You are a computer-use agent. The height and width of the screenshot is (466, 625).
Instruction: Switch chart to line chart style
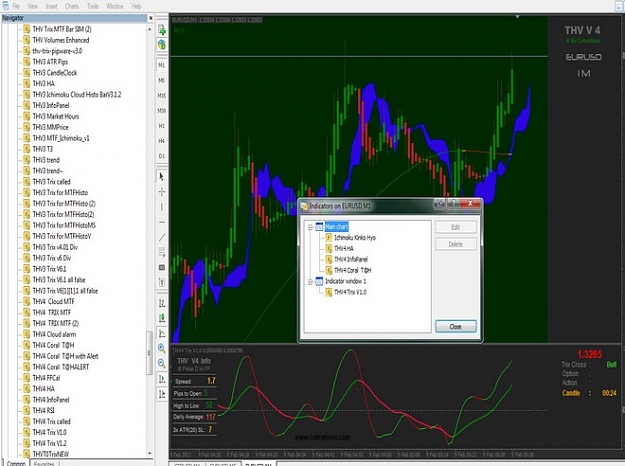161,333
